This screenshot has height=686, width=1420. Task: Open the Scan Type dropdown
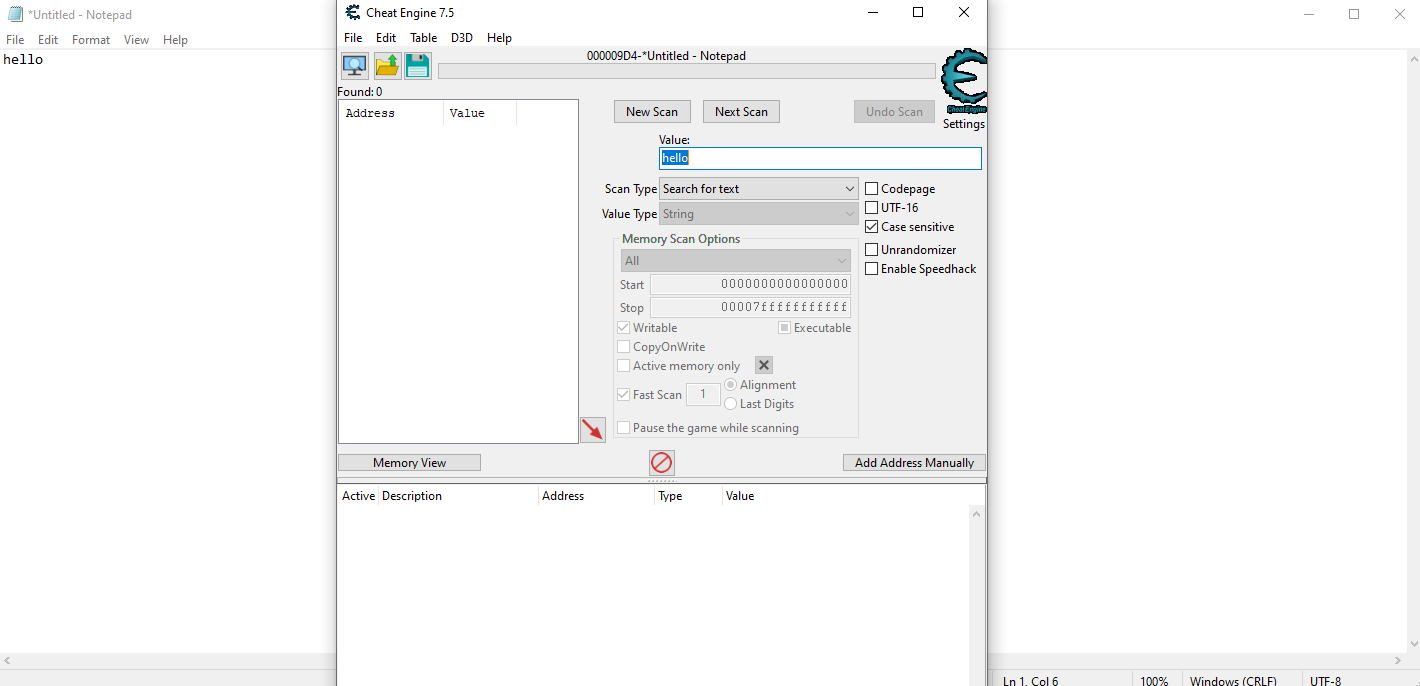pos(759,189)
